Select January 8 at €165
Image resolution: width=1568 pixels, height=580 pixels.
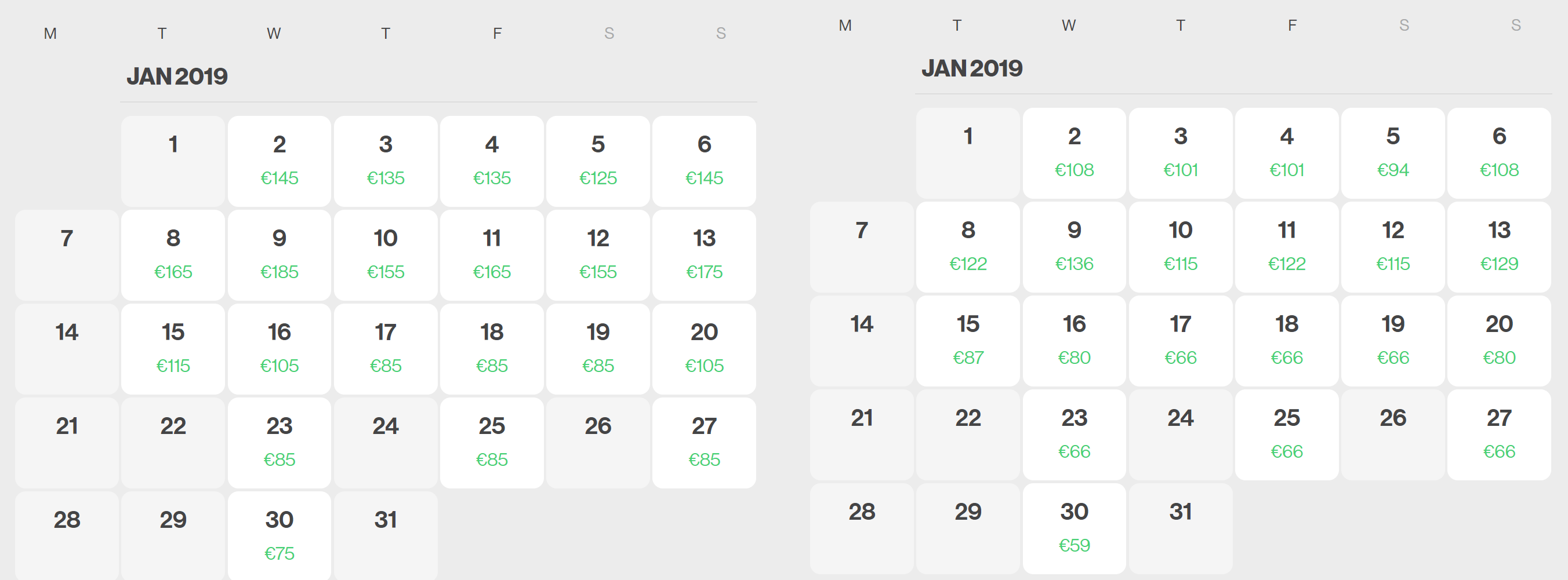(173, 254)
